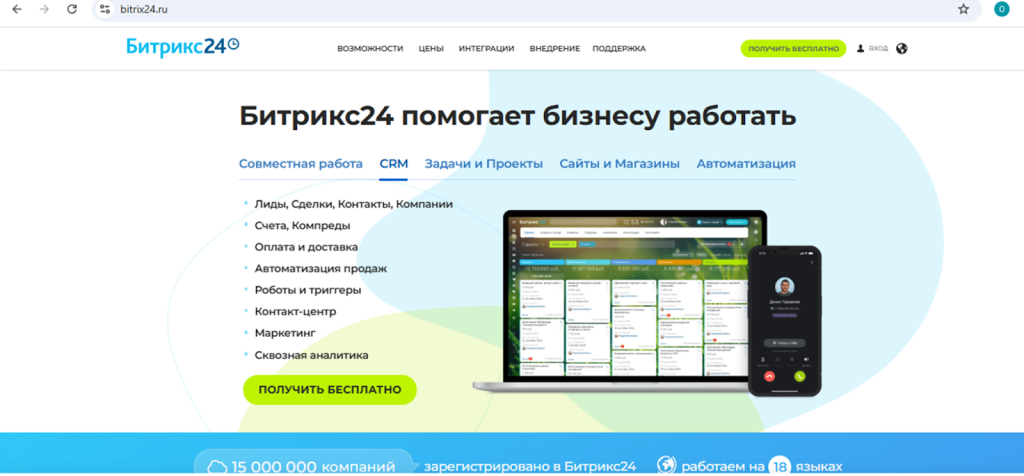Click the header Получить бесплатно button
Image resolution: width=1024 pixels, height=476 pixels.
[x=793, y=48]
